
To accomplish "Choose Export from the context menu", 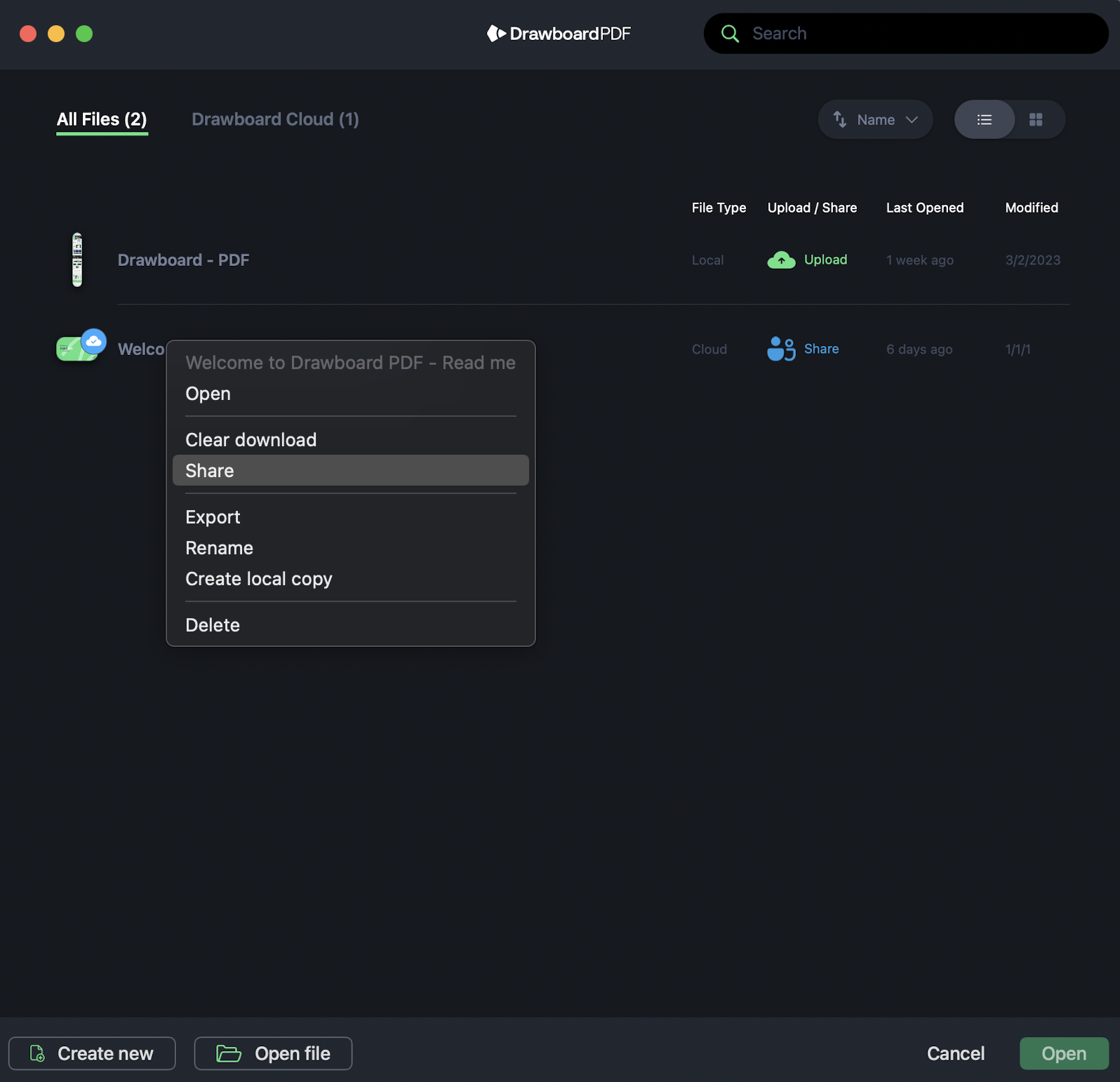I will pos(350,517).
